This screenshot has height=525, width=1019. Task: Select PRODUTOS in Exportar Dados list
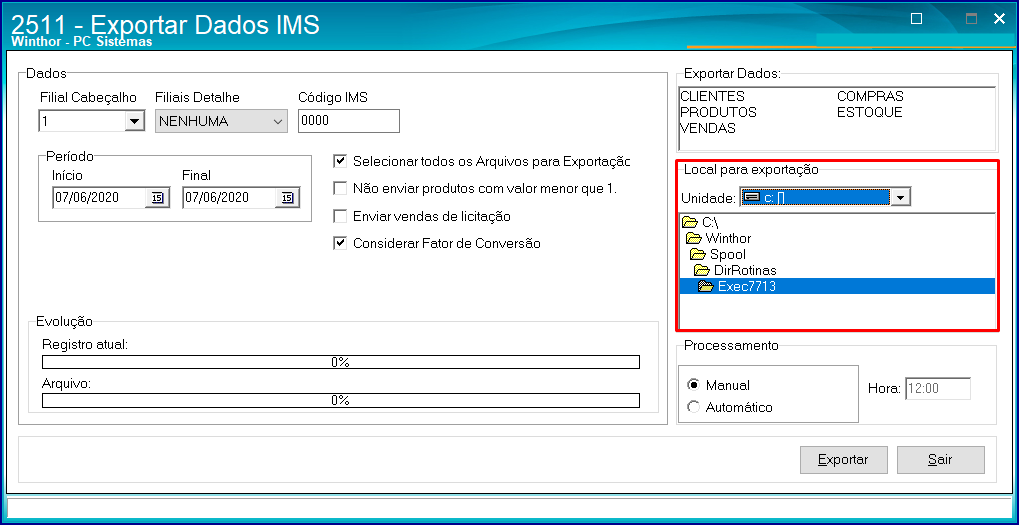coord(719,112)
